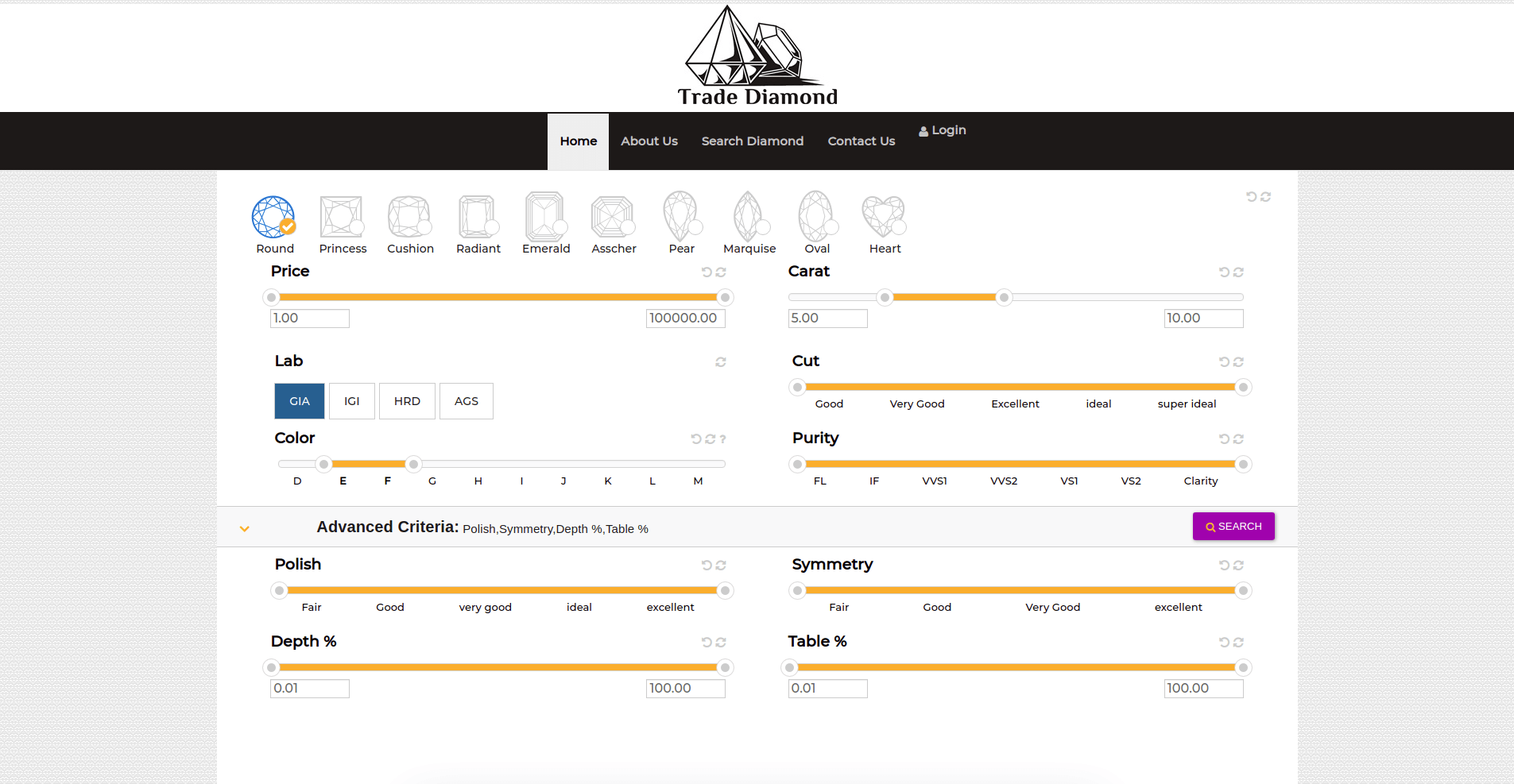Enable the AGS lab filter
The width and height of the screenshot is (1514, 784).
(x=466, y=401)
